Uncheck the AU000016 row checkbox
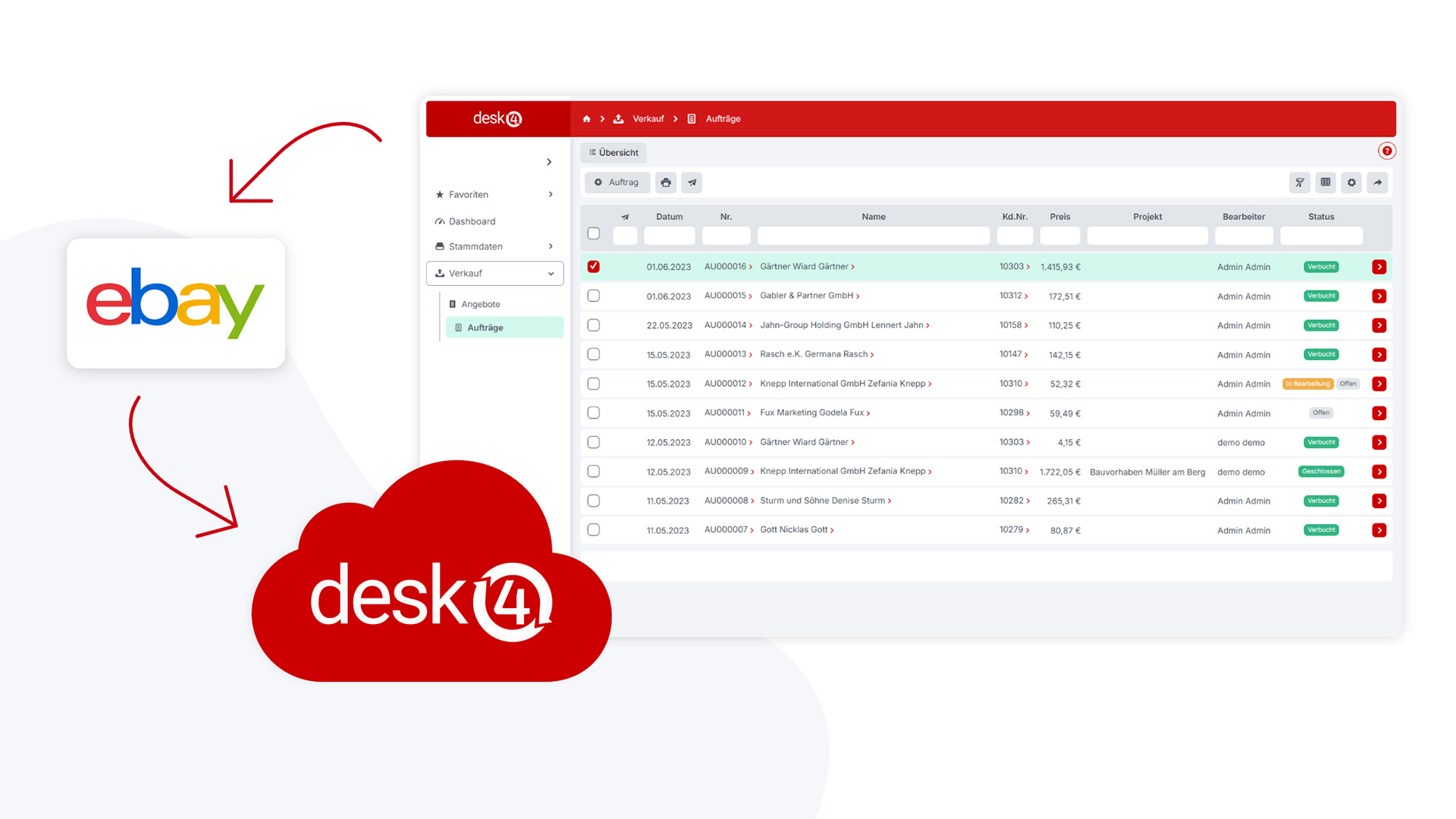The height and width of the screenshot is (819, 1456). click(x=594, y=267)
